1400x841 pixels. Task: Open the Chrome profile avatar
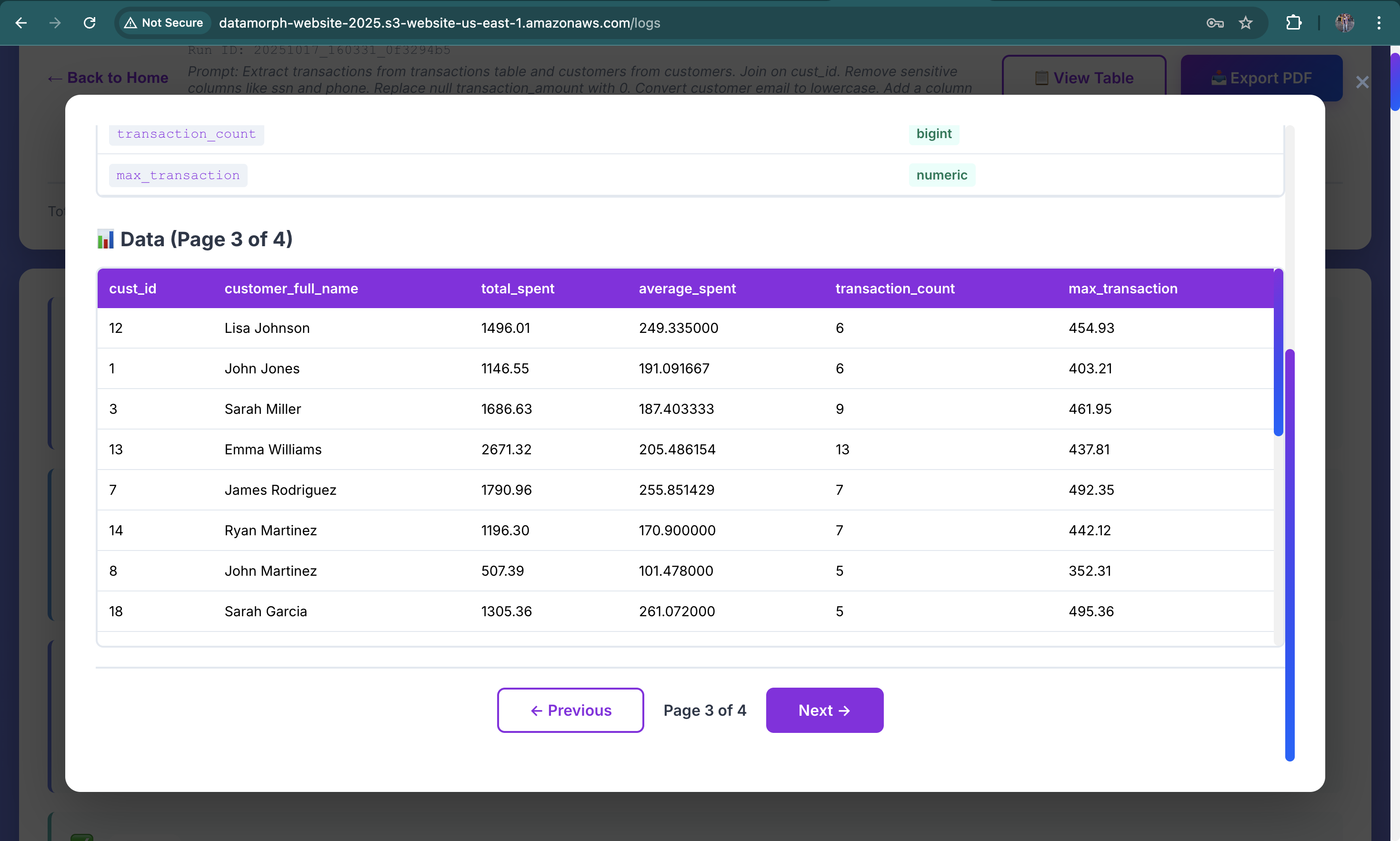click(x=1344, y=23)
